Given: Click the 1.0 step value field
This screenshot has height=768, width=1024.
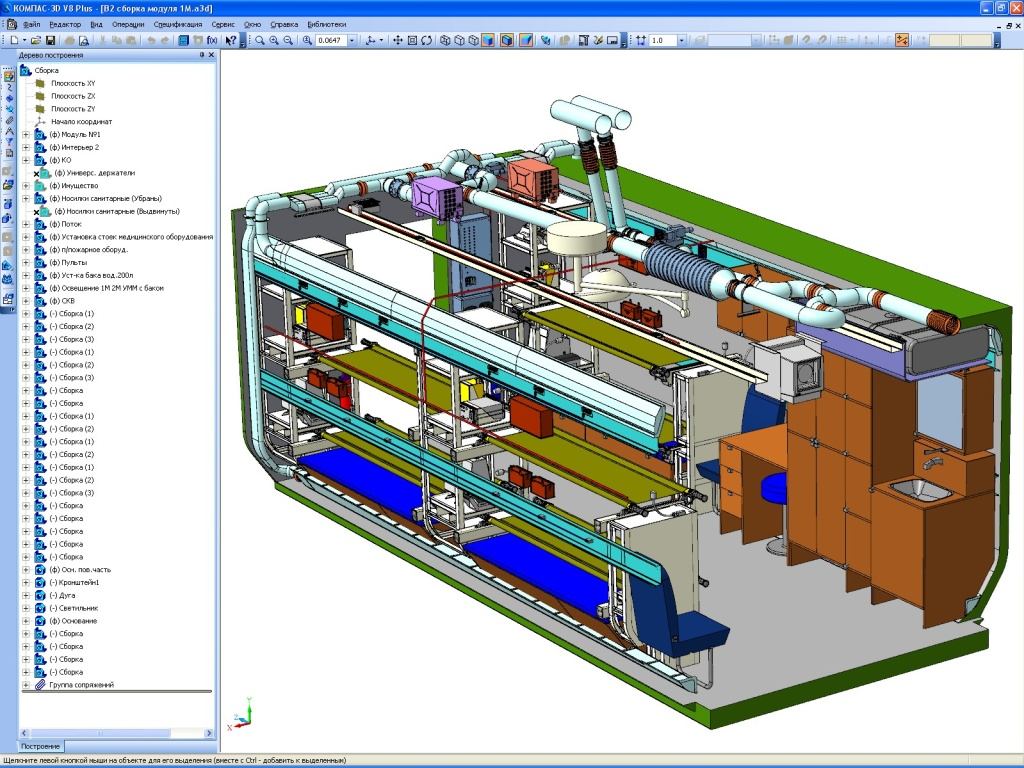Looking at the screenshot, I should (x=663, y=41).
